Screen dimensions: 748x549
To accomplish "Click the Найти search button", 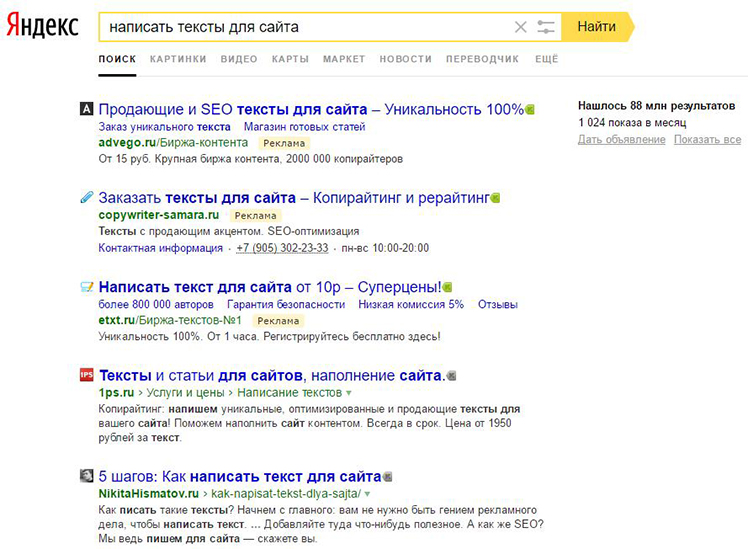I will (x=596, y=27).
